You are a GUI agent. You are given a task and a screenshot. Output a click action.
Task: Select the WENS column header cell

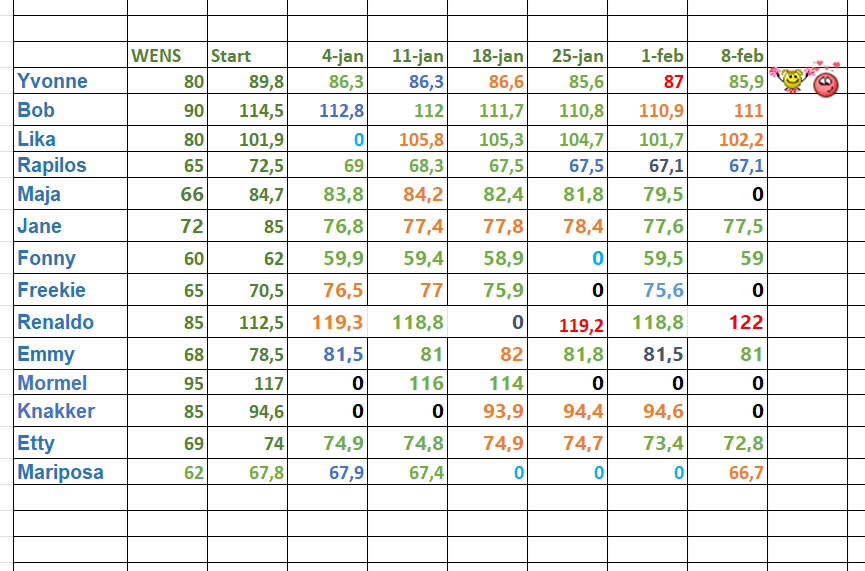click(x=157, y=56)
